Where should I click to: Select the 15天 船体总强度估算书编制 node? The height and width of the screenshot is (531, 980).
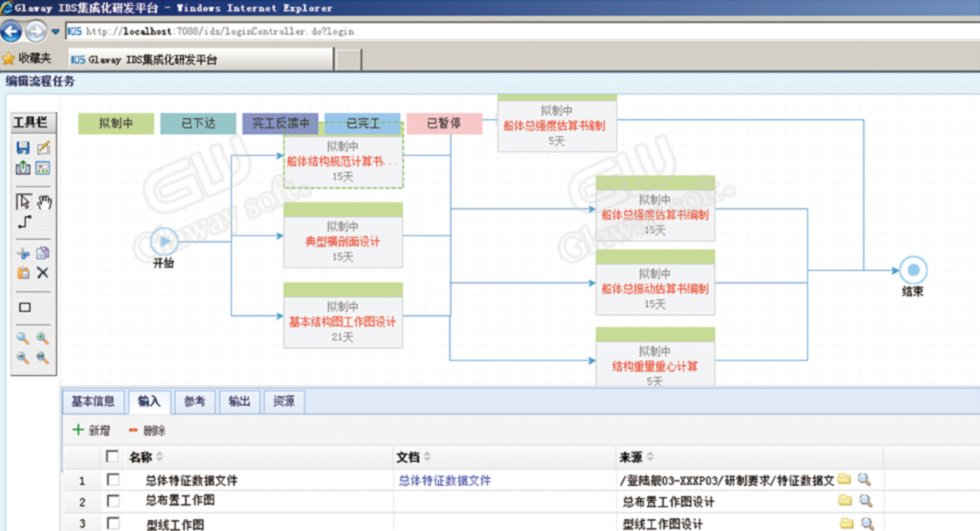point(655,209)
